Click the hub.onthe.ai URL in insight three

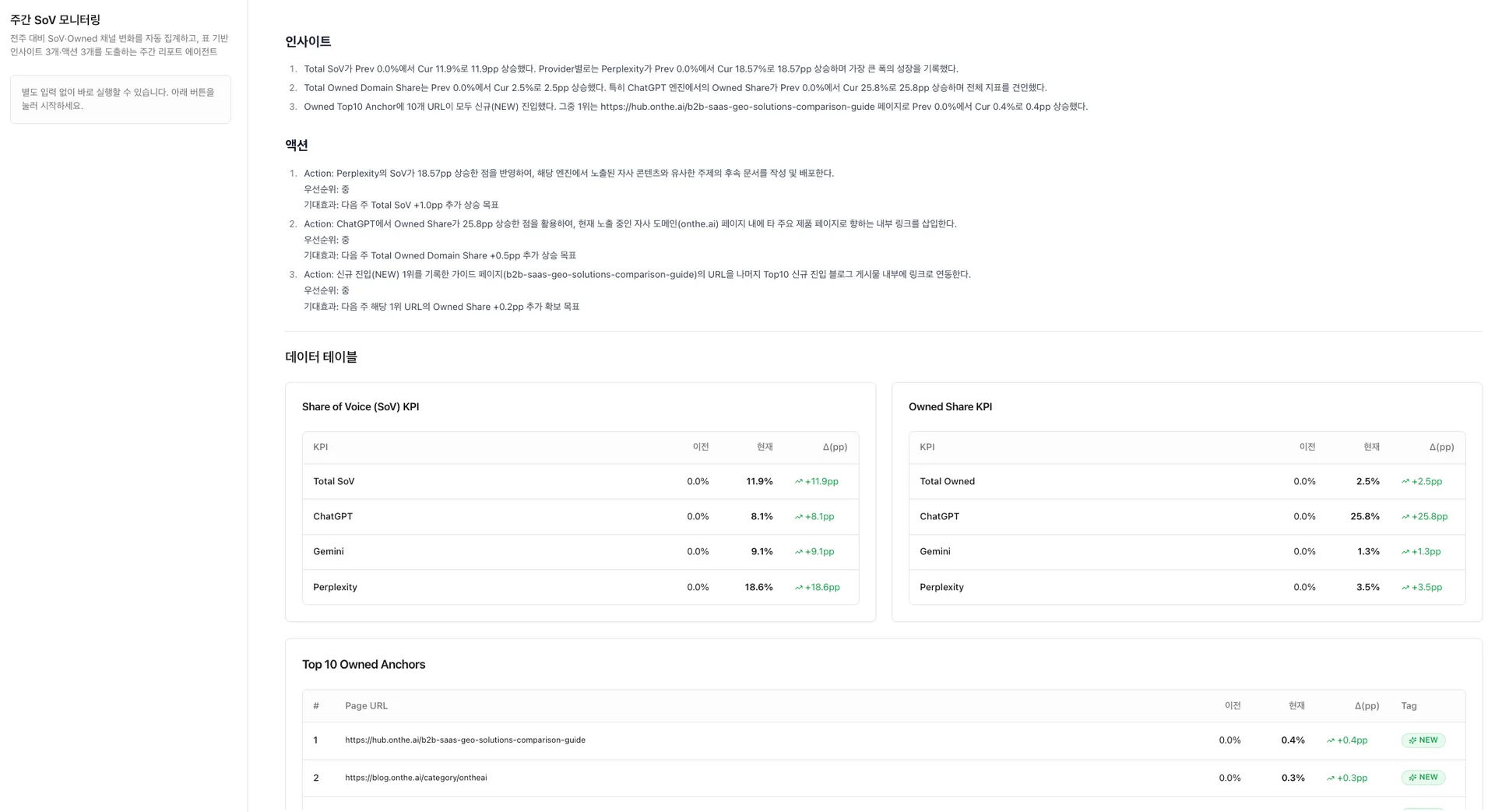(x=737, y=107)
